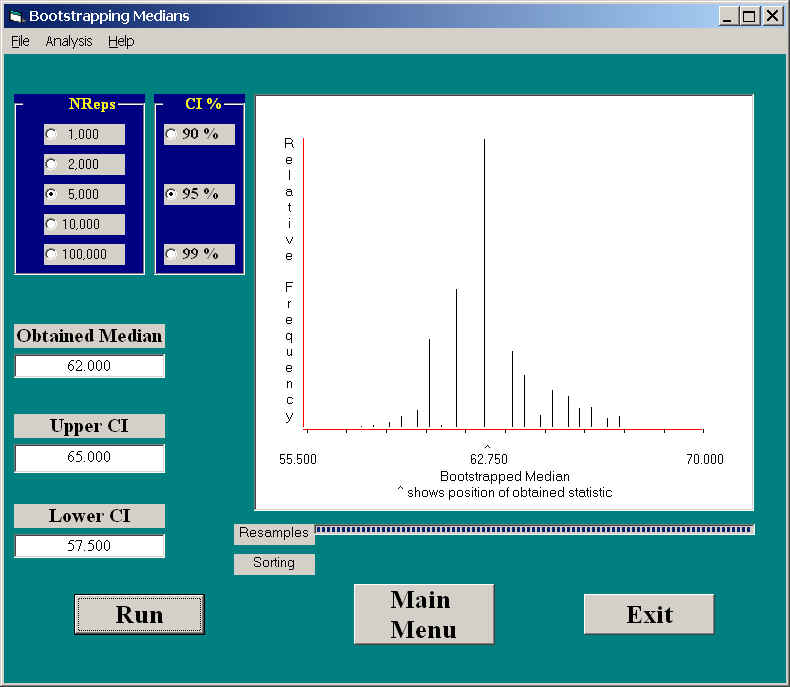Choose the 95 % CI option
This screenshot has width=790, height=687.
171,194
